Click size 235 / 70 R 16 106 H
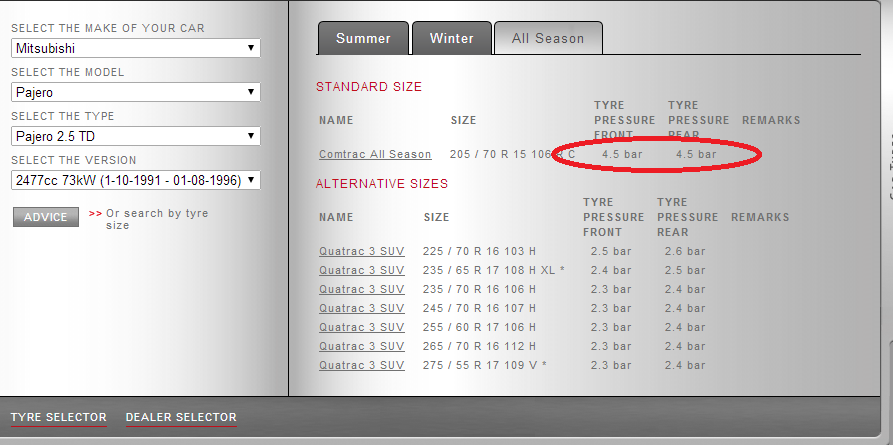 [x=480, y=289]
